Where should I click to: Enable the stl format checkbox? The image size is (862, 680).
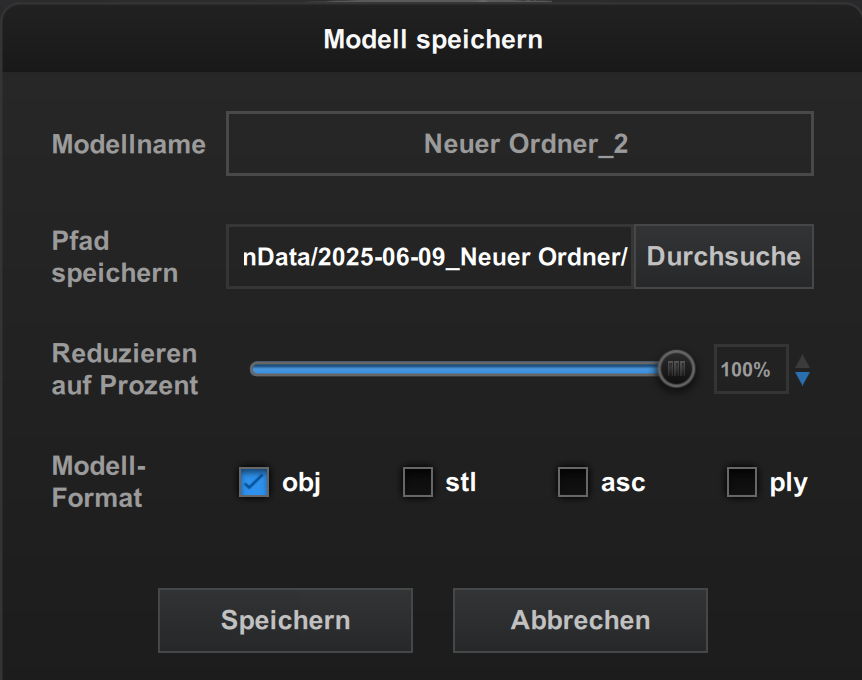tap(417, 483)
